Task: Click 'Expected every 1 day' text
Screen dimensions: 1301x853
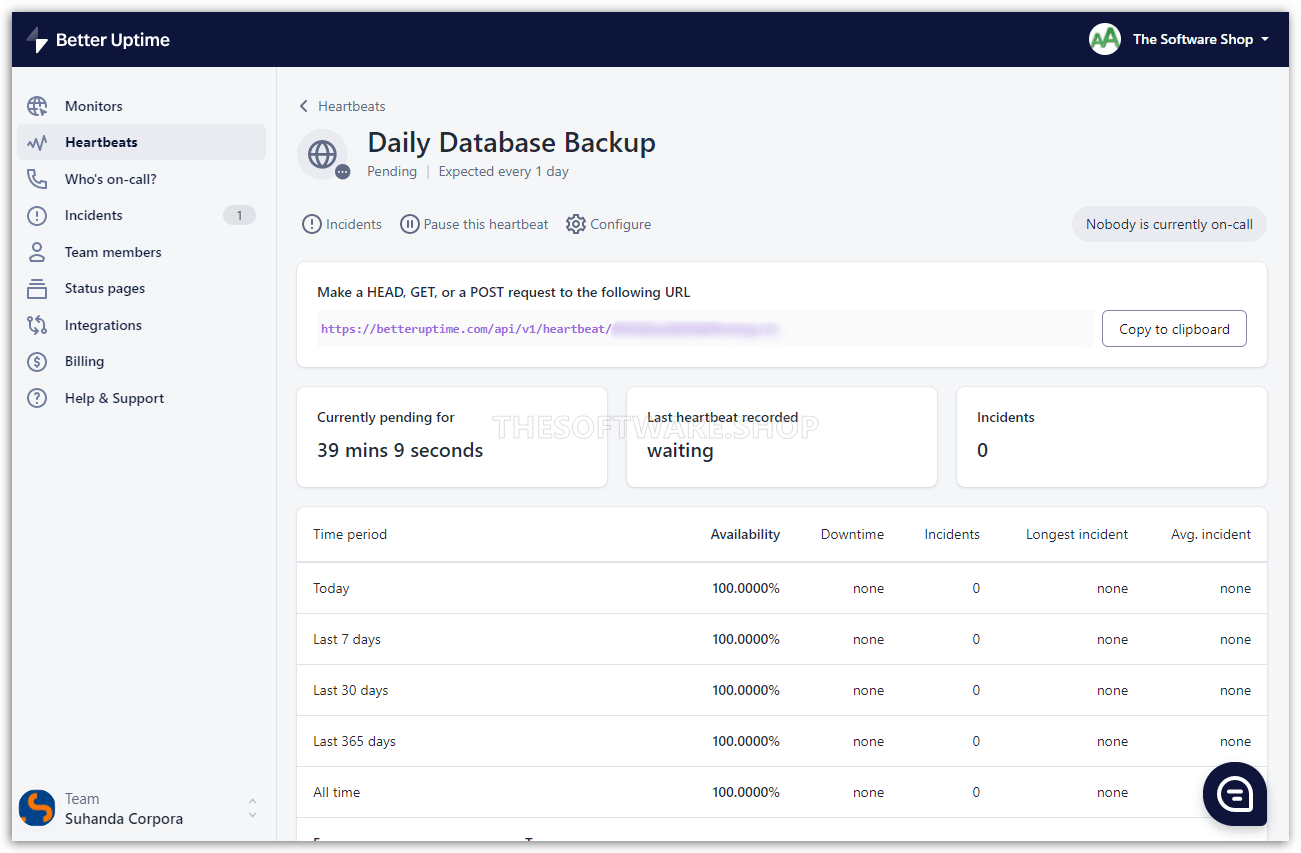Action: 504,171
